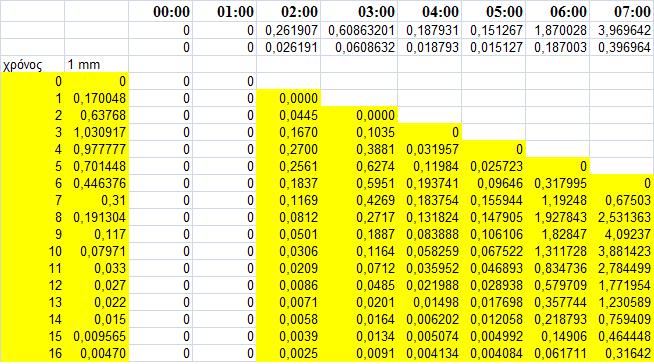Click cell with value 0,396964
This screenshot has width=654, height=364.
pyautogui.click(x=622, y=48)
